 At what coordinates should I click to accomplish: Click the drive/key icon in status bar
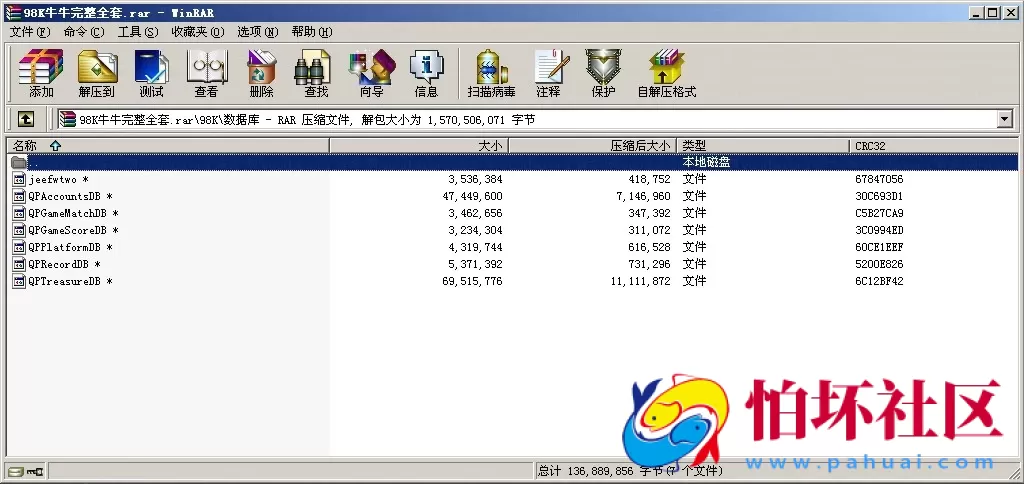click(26, 471)
